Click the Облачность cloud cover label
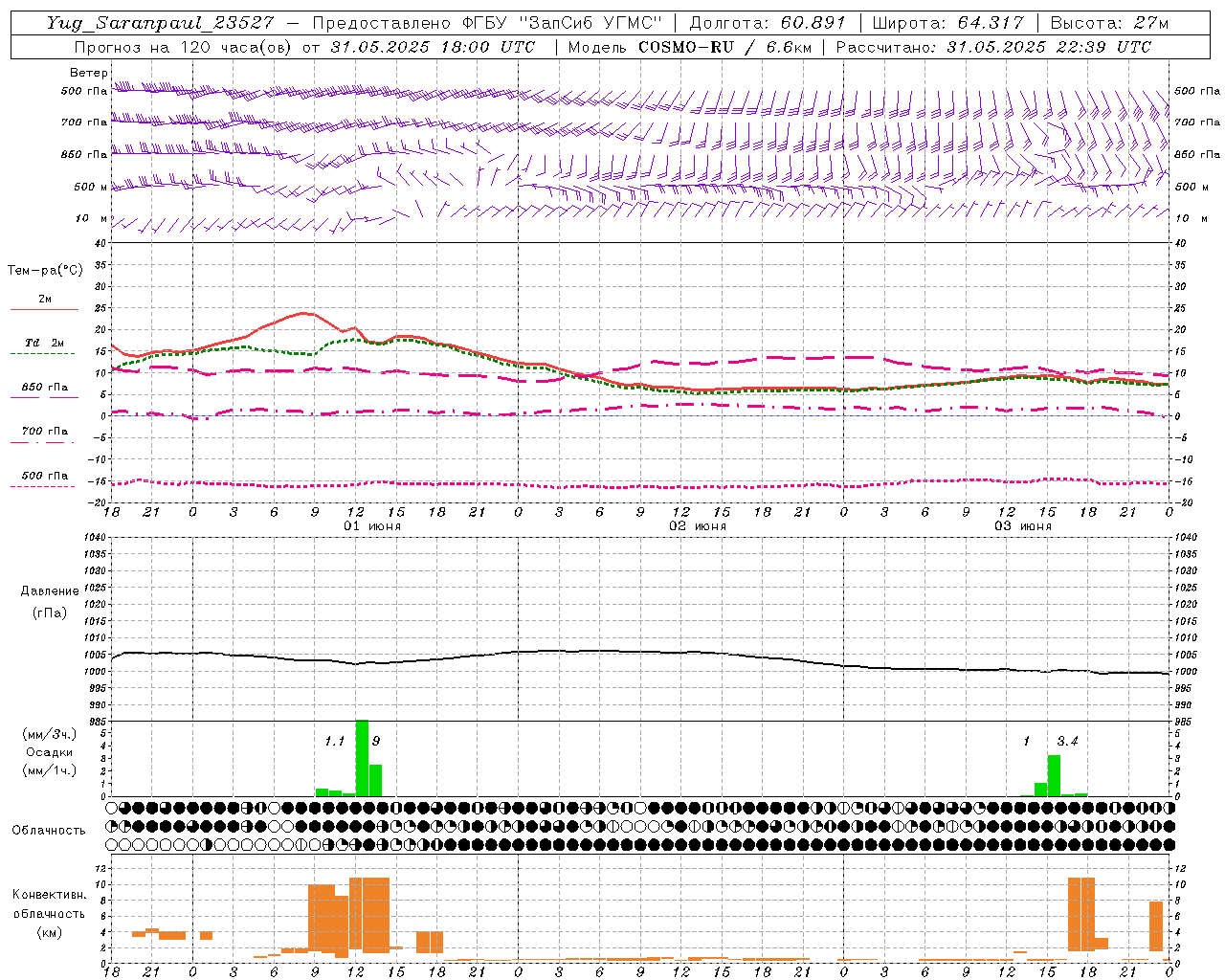 (x=49, y=830)
